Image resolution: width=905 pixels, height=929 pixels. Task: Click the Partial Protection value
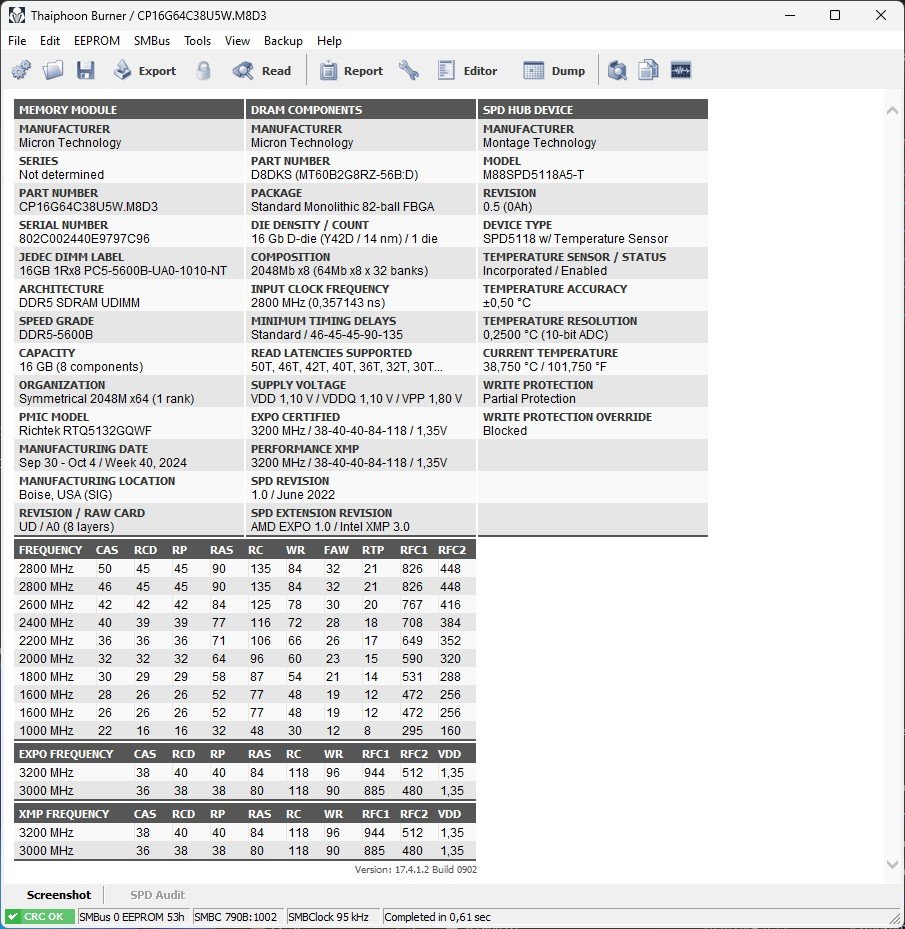coord(529,399)
